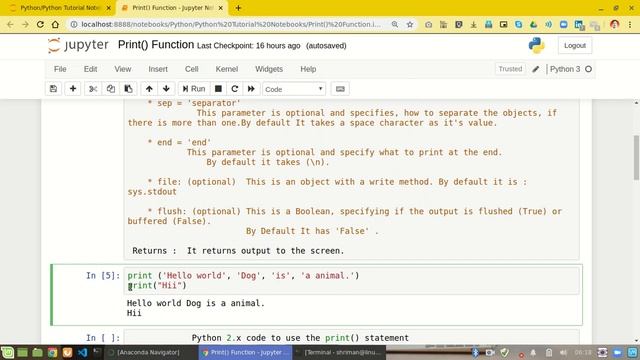Open the Edit menu
The height and width of the screenshot is (360, 640).
tap(90, 69)
